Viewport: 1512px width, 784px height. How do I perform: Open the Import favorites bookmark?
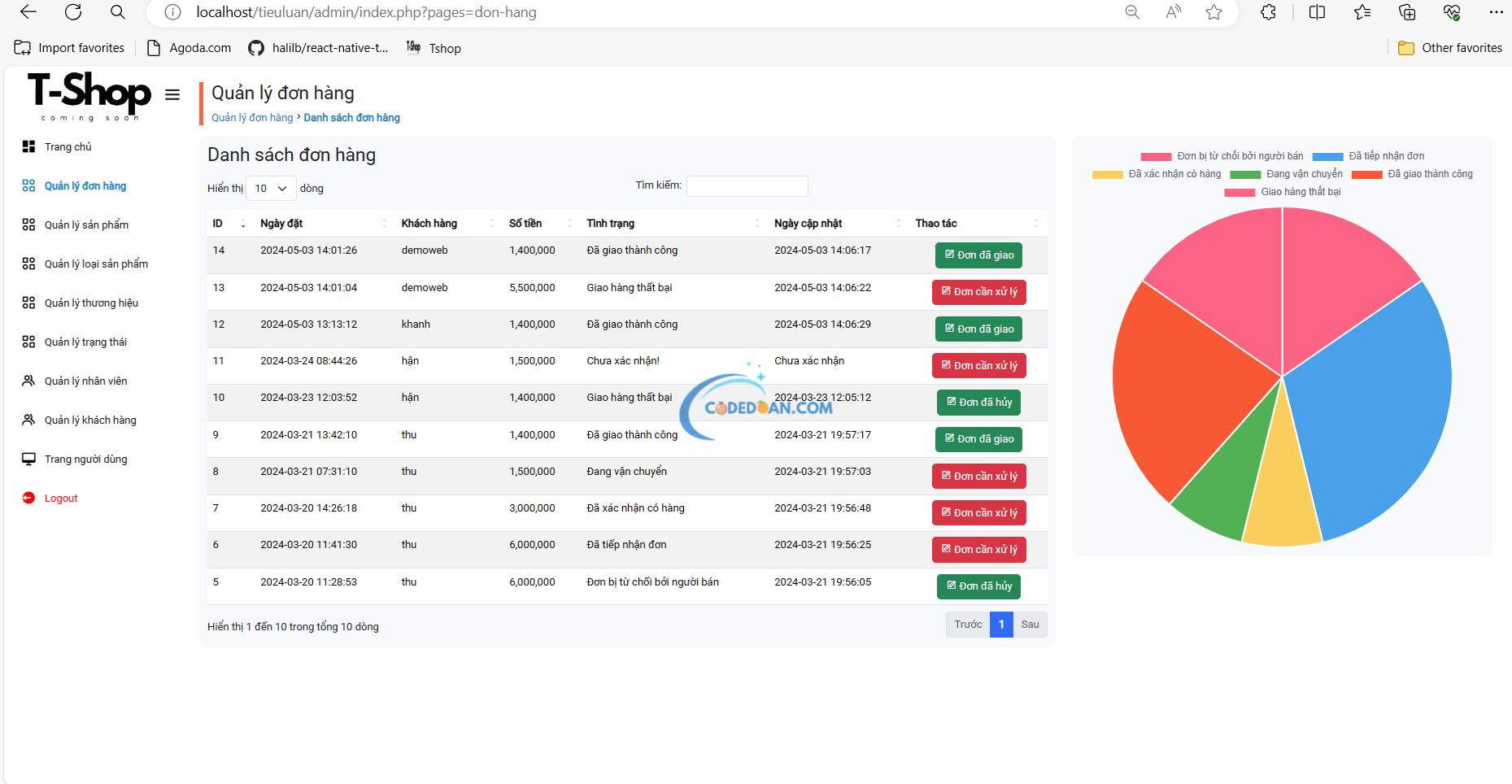click(70, 48)
